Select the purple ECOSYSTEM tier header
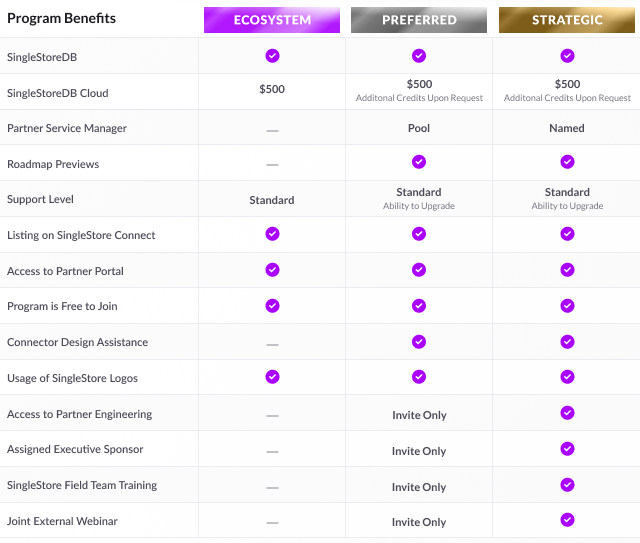 tap(272, 20)
